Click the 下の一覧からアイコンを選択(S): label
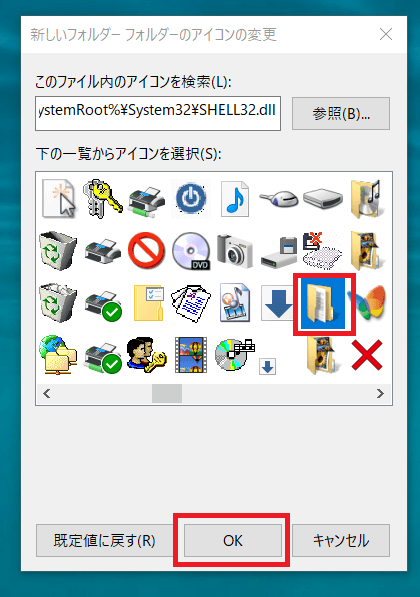 click(x=128, y=154)
